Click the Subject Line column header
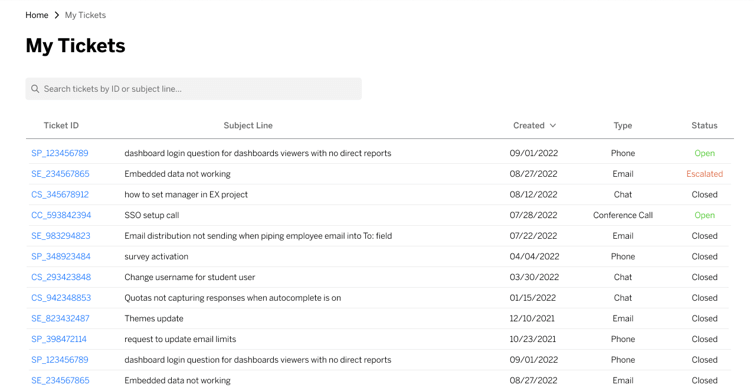 coord(248,125)
